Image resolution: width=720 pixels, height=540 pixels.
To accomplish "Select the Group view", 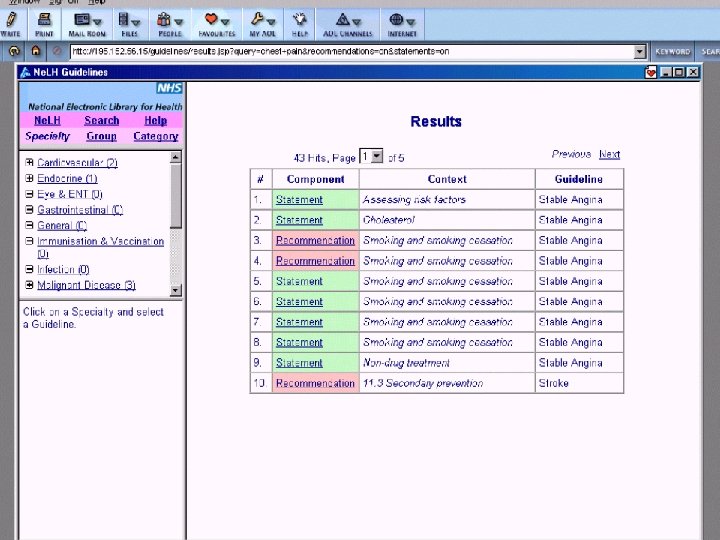I will pos(101,136).
